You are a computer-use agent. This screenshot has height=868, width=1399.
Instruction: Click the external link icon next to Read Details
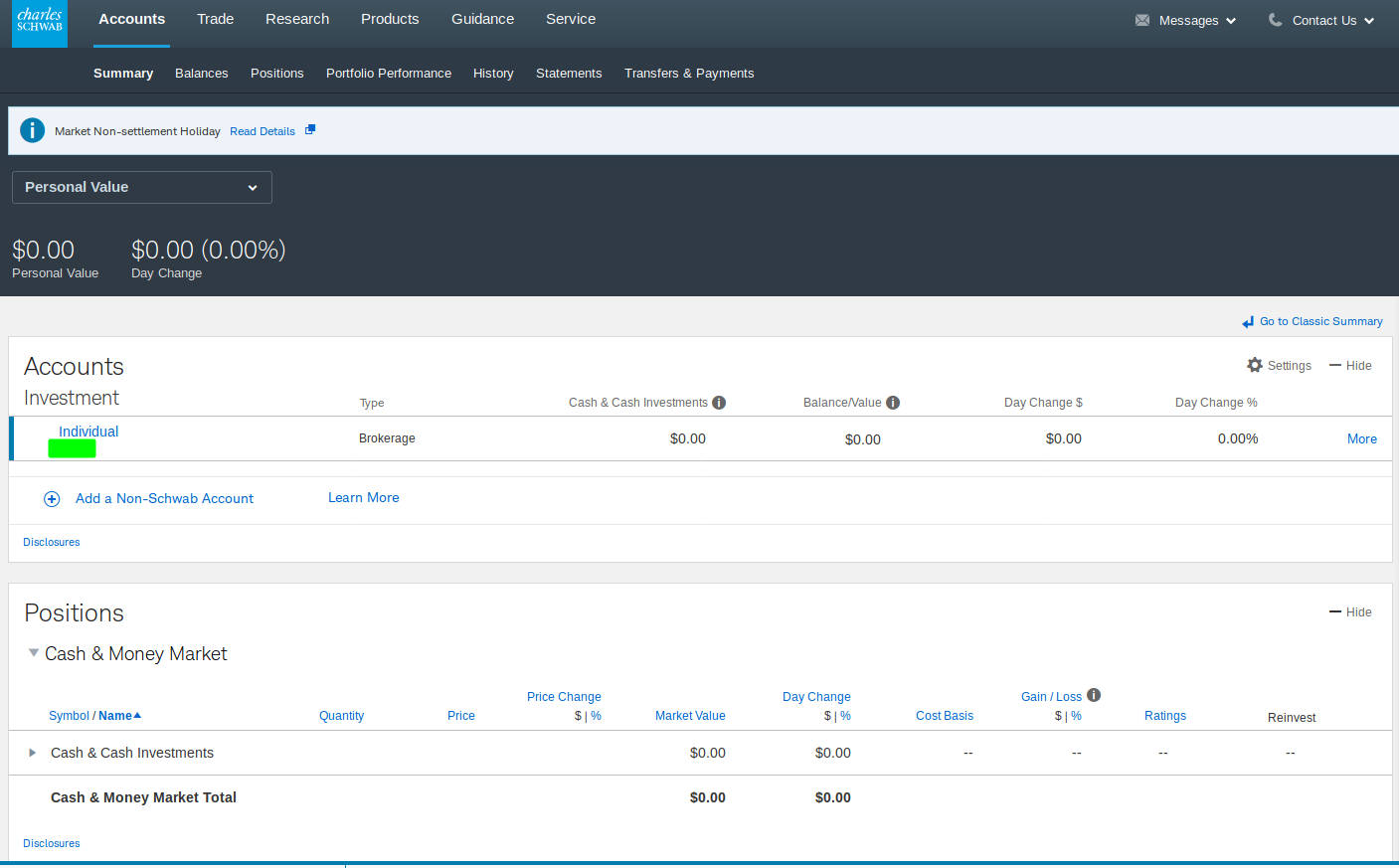[x=310, y=129]
